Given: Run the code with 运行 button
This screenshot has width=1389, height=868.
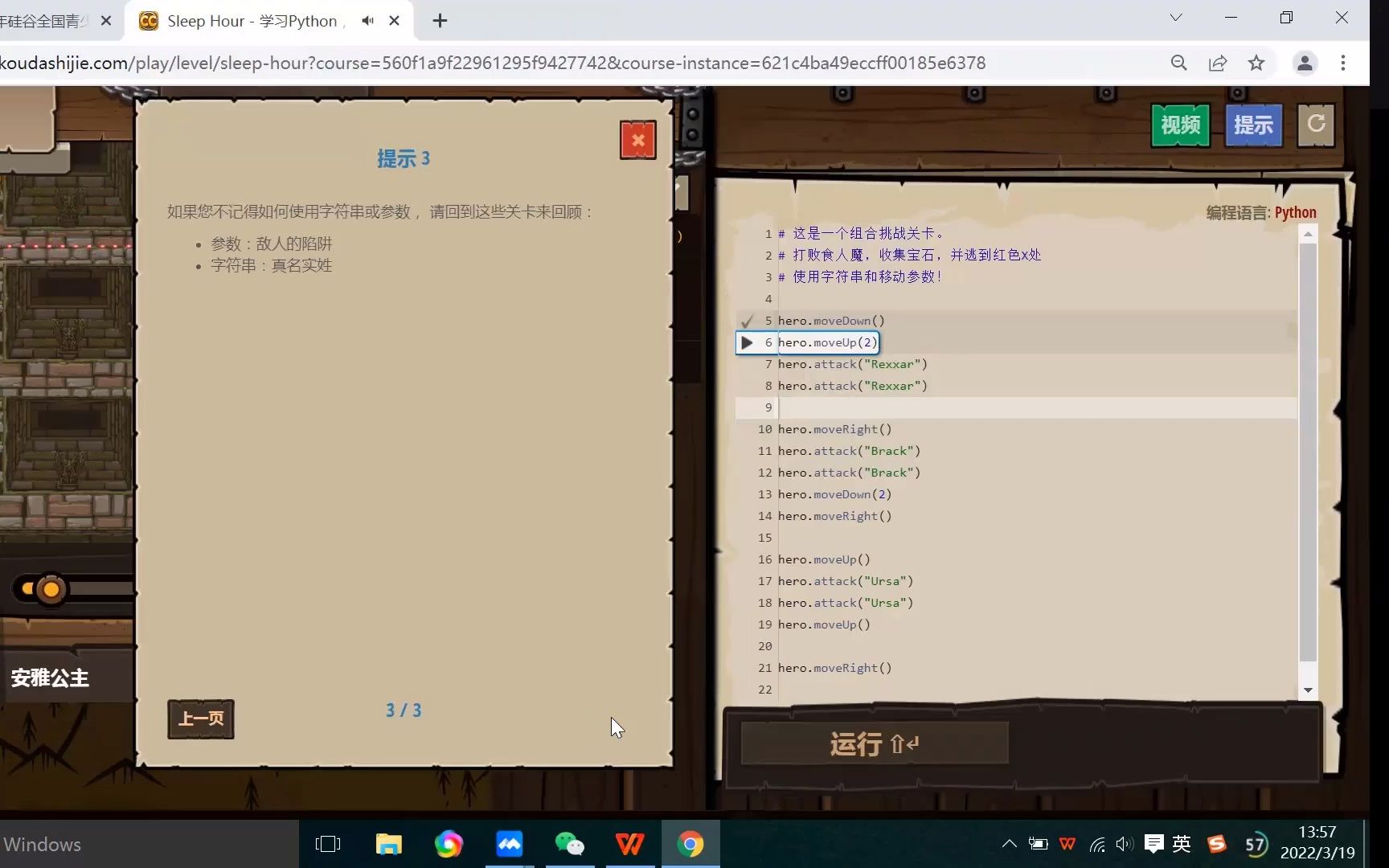Looking at the screenshot, I should coord(874,743).
